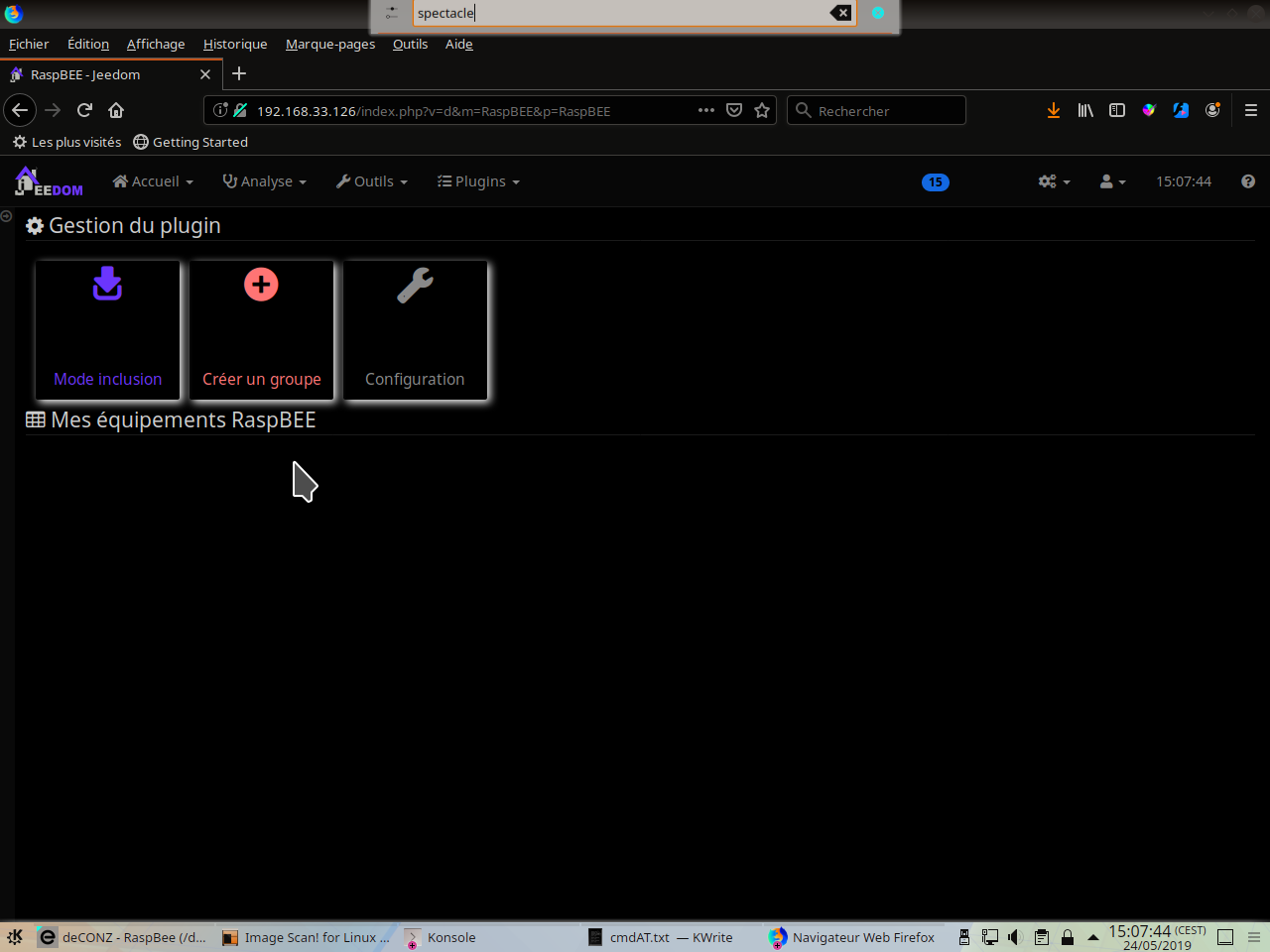This screenshot has height=952, width=1270.
Task: Open the plugin Configuration card
Action: pyautogui.click(x=415, y=330)
